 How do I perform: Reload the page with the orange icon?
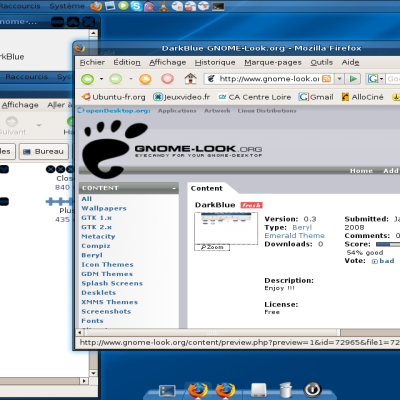tap(145, 79)
